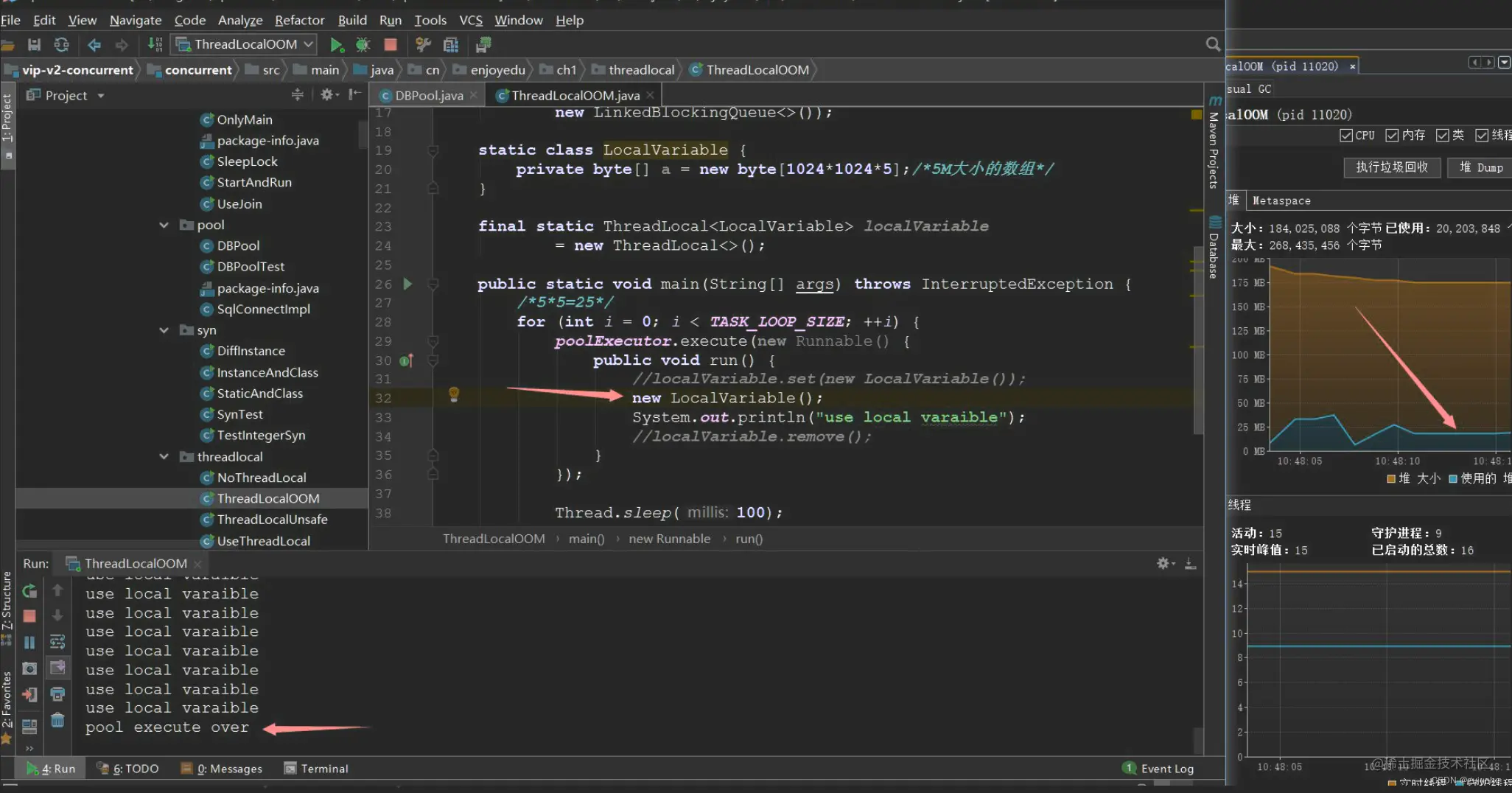Collapse the threadlocal folder node
Image resolution: width=1512 pixels, height=793 pixels.
[x=164, y=457]
